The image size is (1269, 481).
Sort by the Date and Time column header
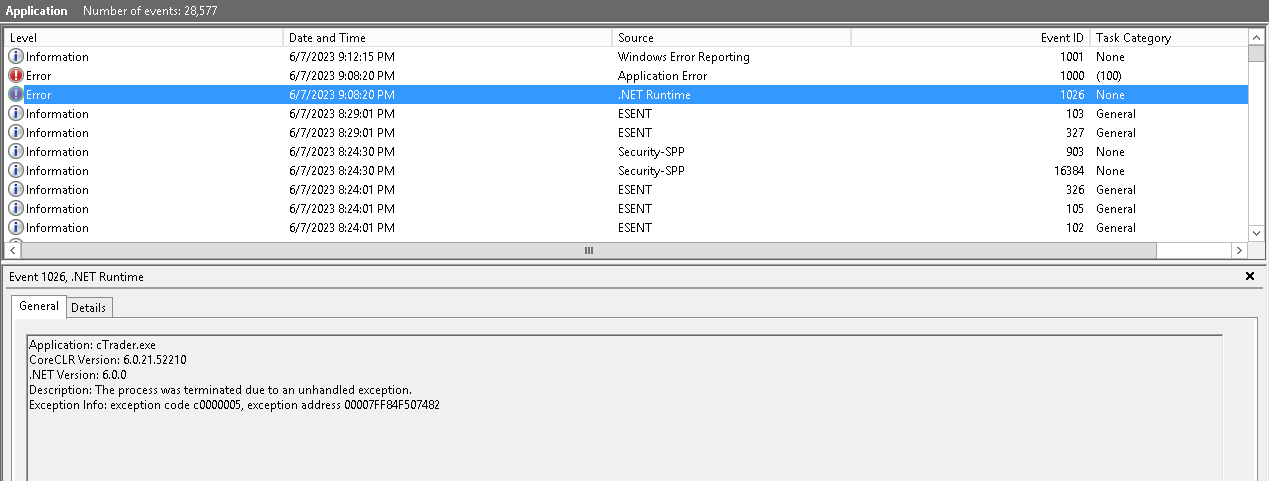(x=448, y=38)
